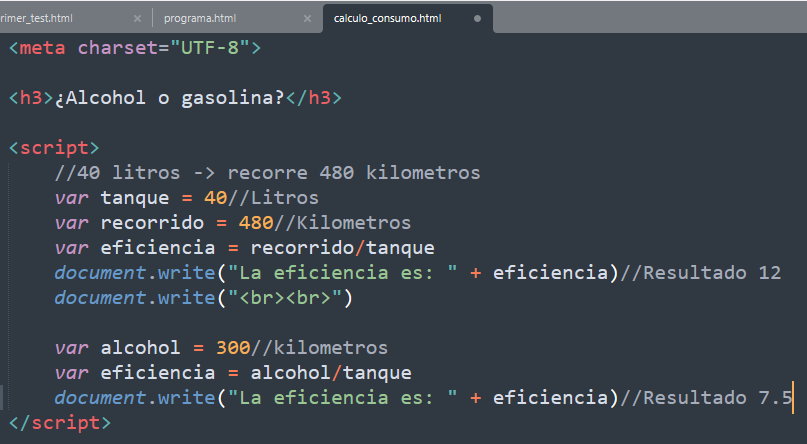807x444 pixels.
Task: Click the opening <script> tag
Action: (54, 148)
